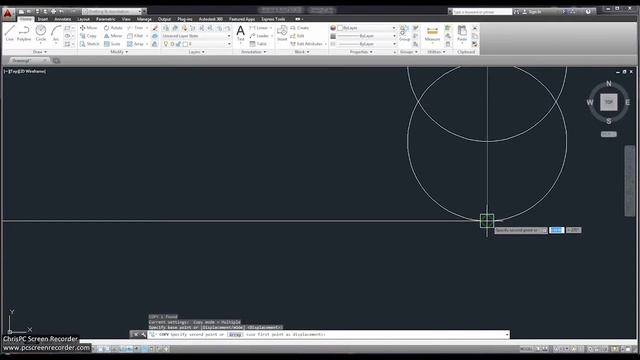Select the Arc tool
640x360 pixels.
pos(56,33)
